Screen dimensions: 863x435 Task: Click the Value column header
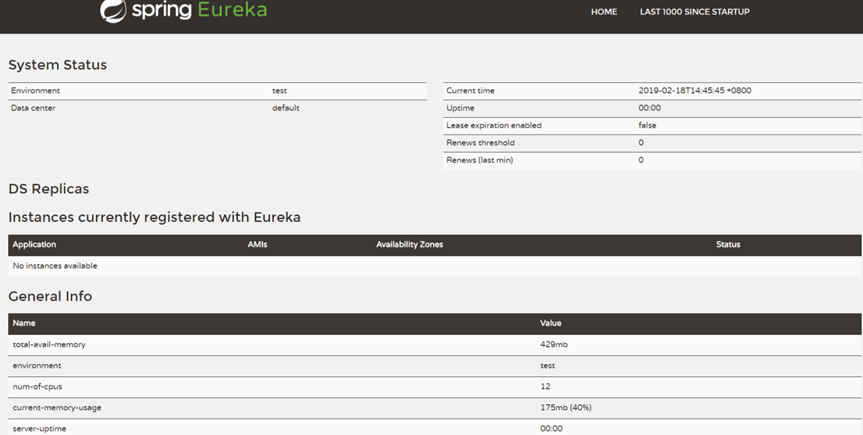click(550, 323)
